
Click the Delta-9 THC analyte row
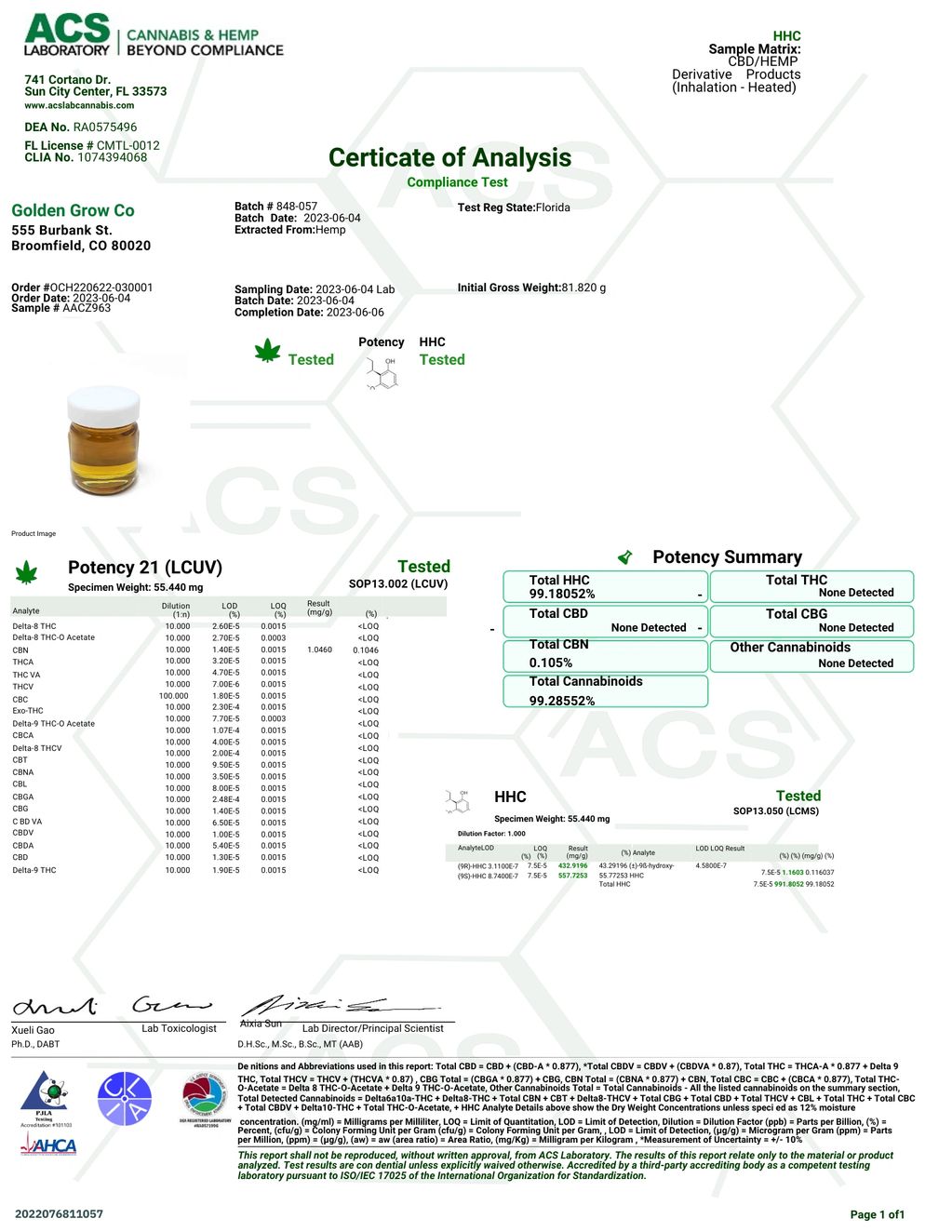(195, 870)
